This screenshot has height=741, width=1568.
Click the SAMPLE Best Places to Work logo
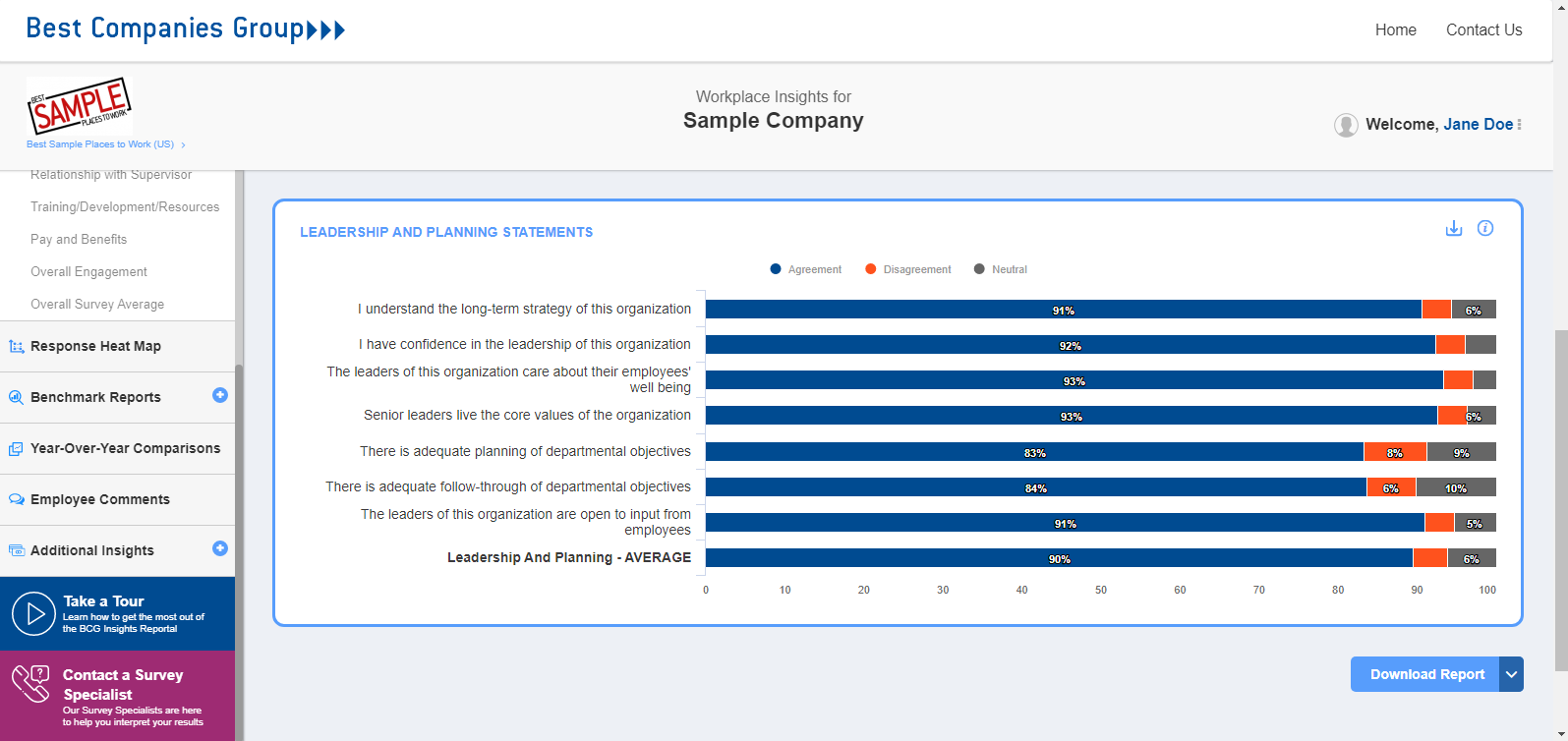coord(80,106)
